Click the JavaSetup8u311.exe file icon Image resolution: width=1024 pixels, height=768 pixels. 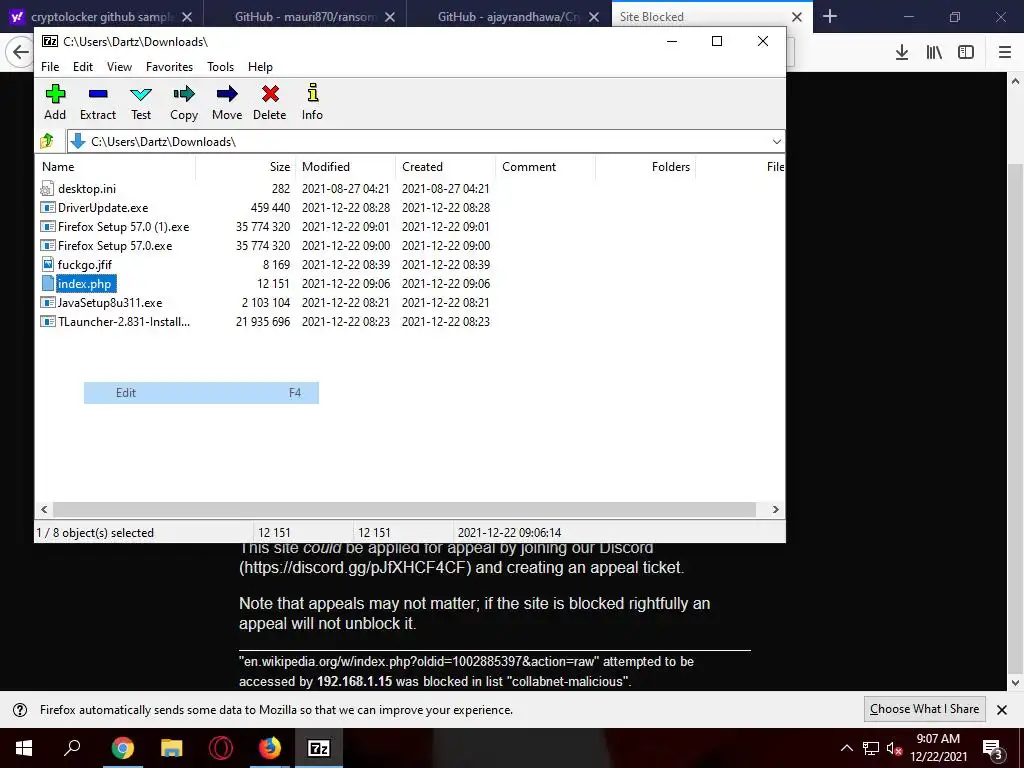click(x=47, y=302)
